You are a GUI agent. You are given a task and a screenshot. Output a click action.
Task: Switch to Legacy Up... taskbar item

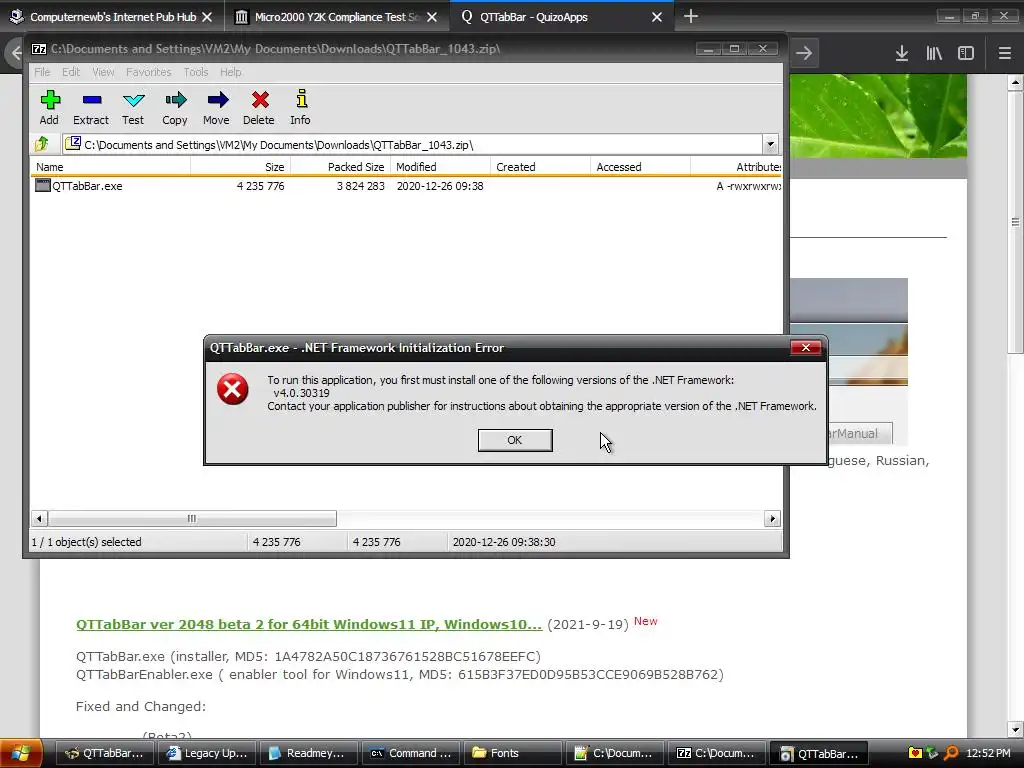[x=206, y=753]
